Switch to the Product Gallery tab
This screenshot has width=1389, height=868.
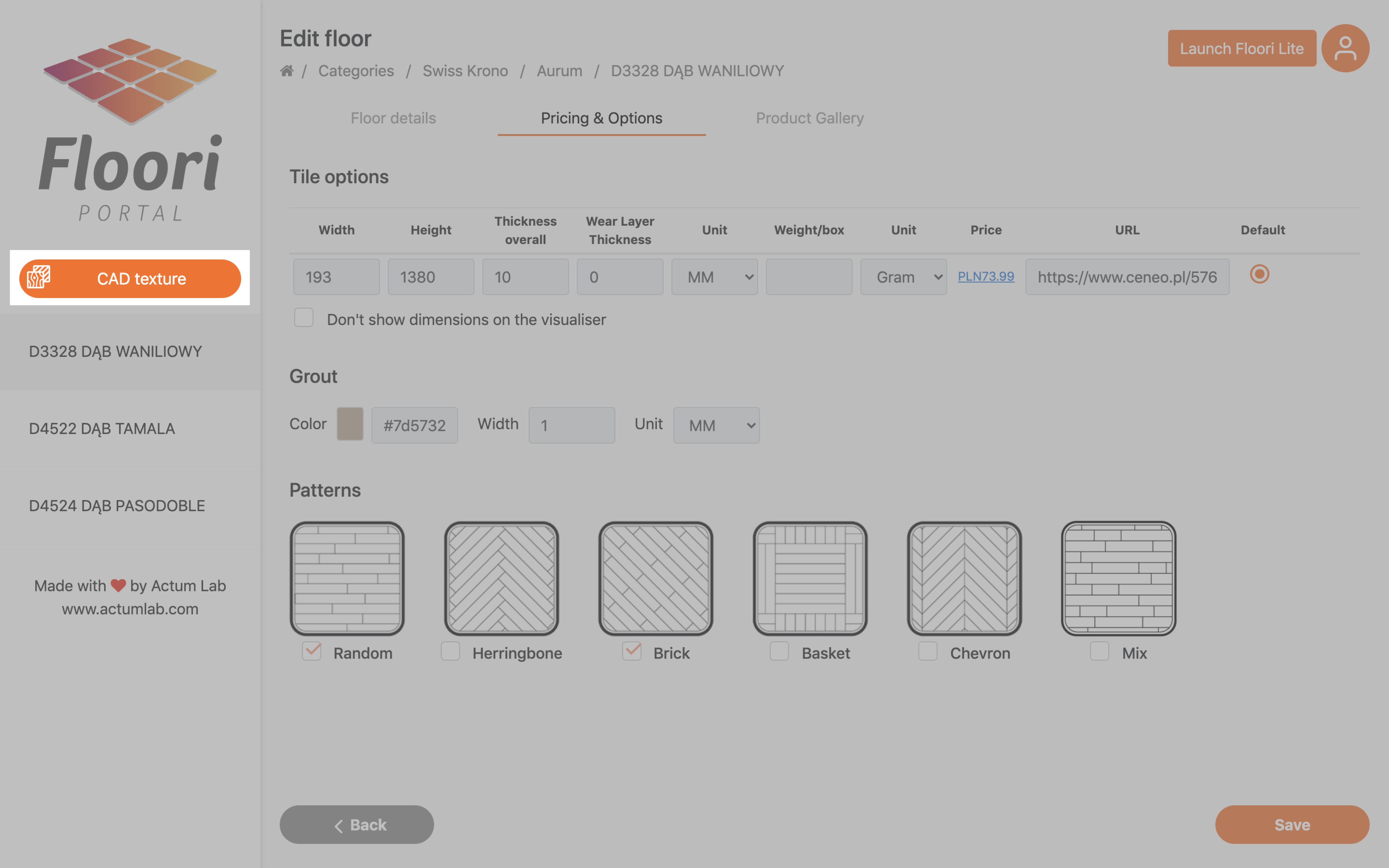tap(810, 118)
